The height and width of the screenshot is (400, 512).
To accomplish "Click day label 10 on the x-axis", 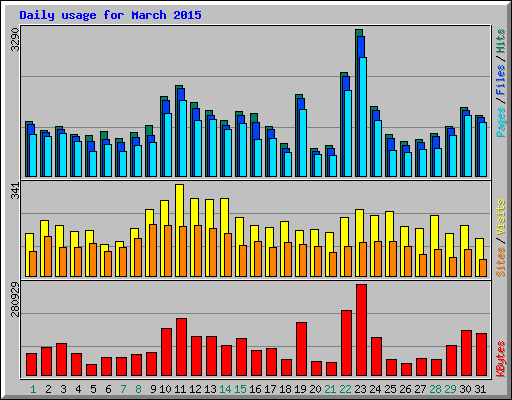I will point(165,389).
